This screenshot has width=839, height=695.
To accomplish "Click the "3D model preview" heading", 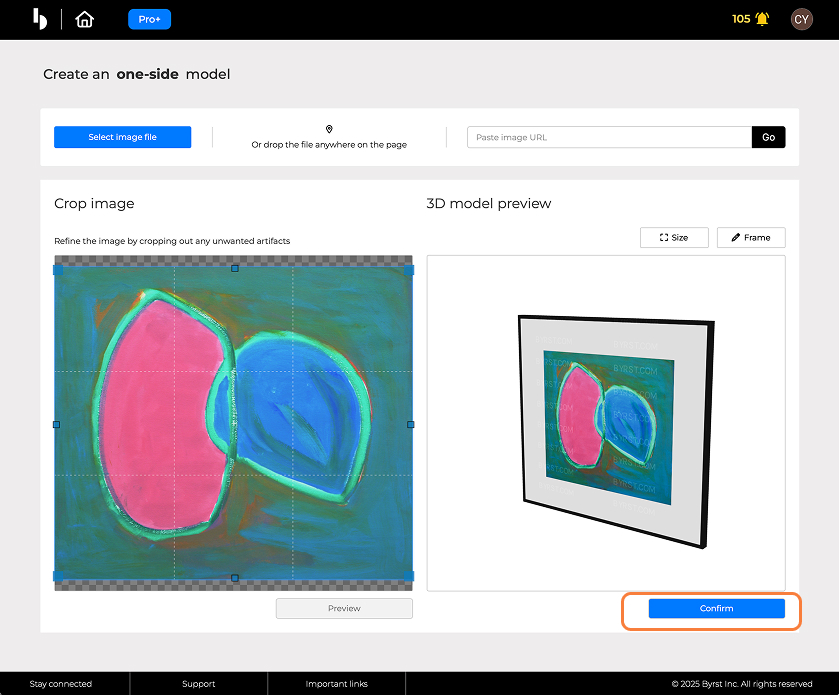I will coord(489,203).
